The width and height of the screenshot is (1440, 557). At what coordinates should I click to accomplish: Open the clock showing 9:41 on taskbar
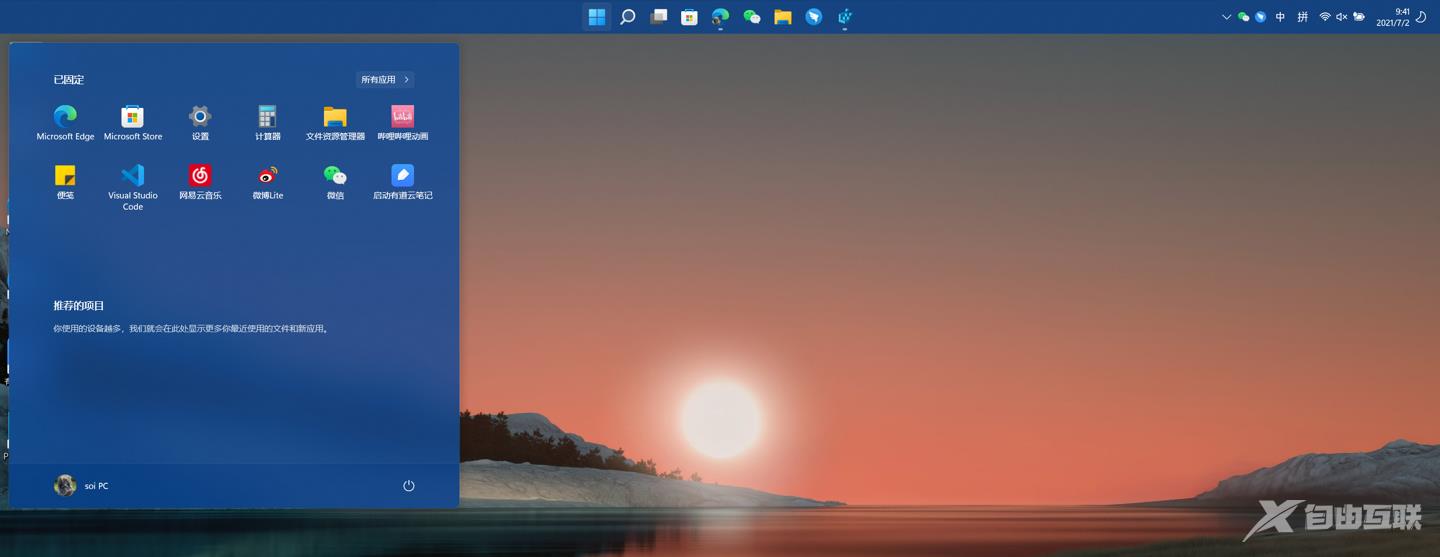click(x=1393, y=17)
